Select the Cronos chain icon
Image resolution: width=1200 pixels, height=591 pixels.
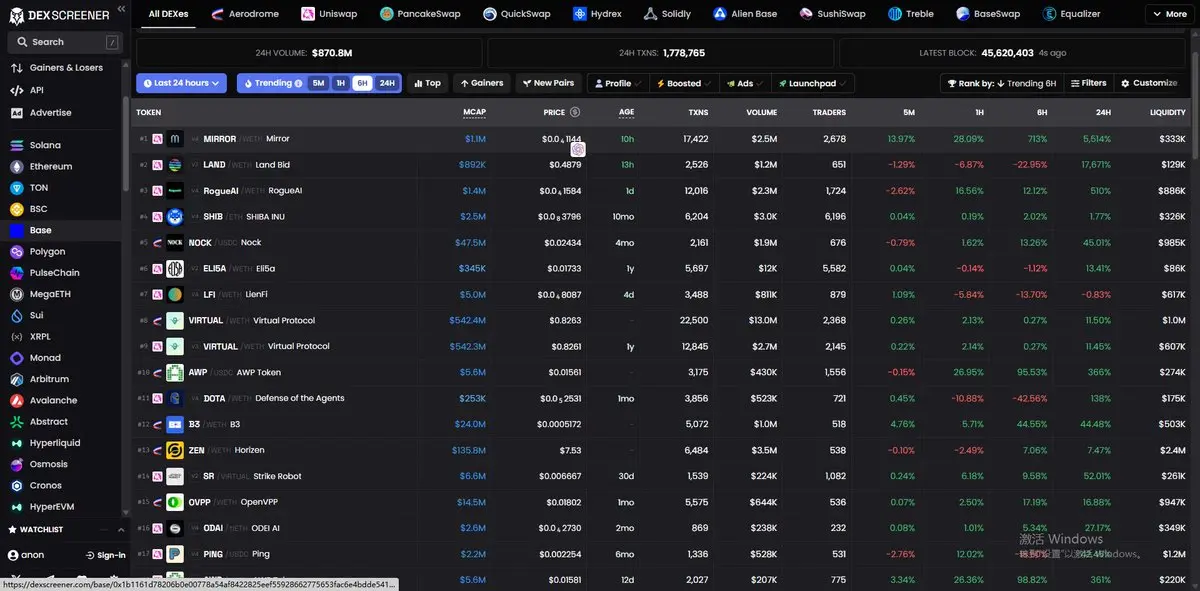click(16, 485)
